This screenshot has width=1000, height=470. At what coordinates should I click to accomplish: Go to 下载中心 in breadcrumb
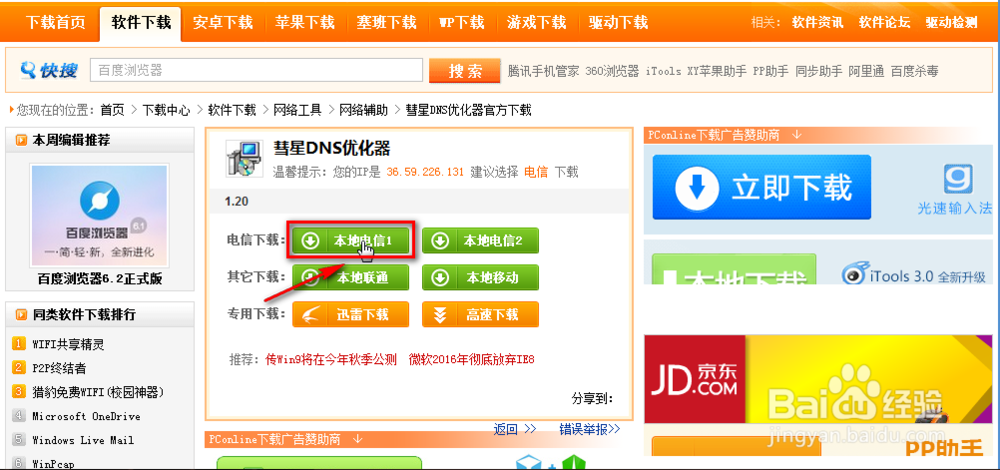coord(166,110)
